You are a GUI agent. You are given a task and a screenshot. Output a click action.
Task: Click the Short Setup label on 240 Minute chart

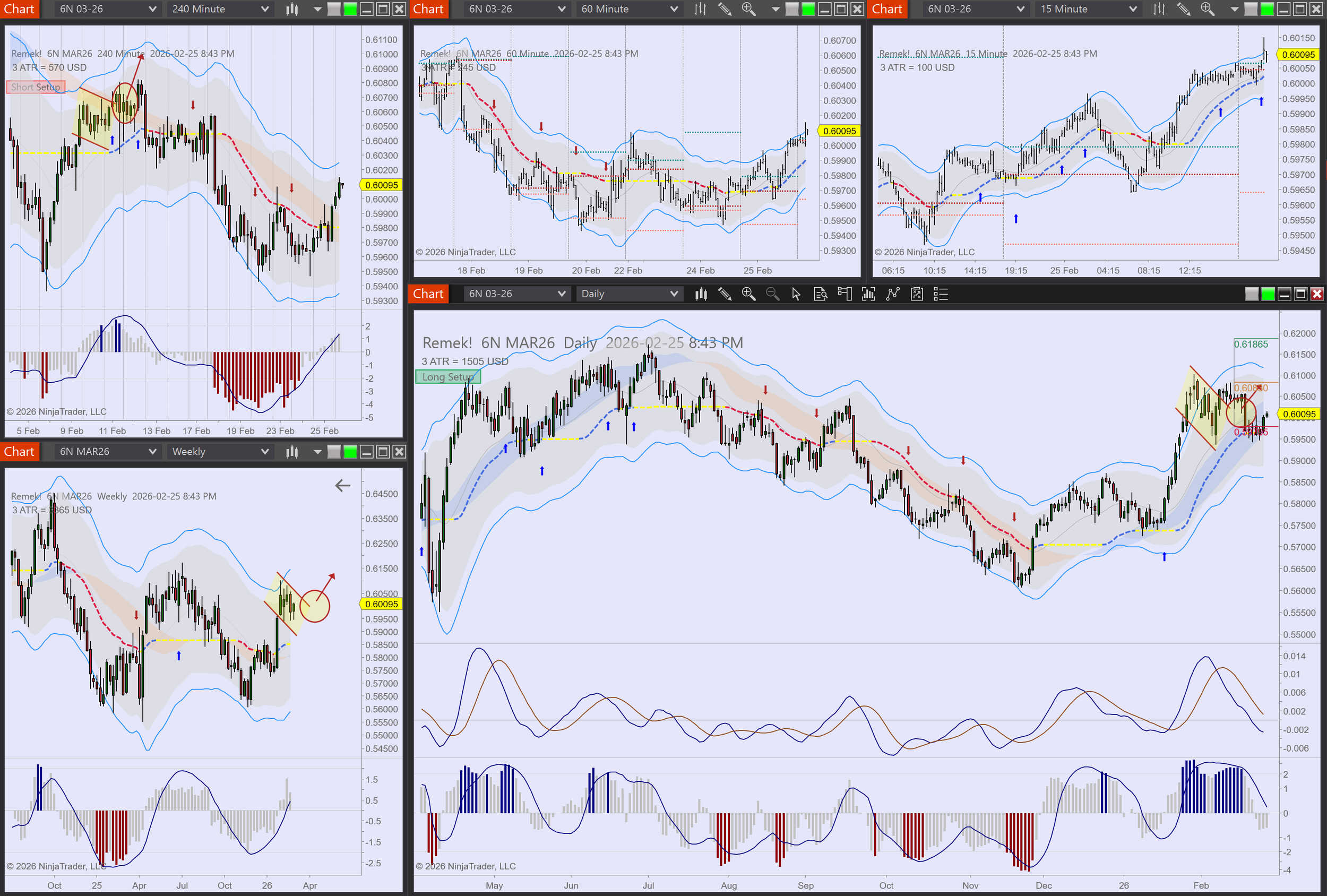tap(36, 87)
